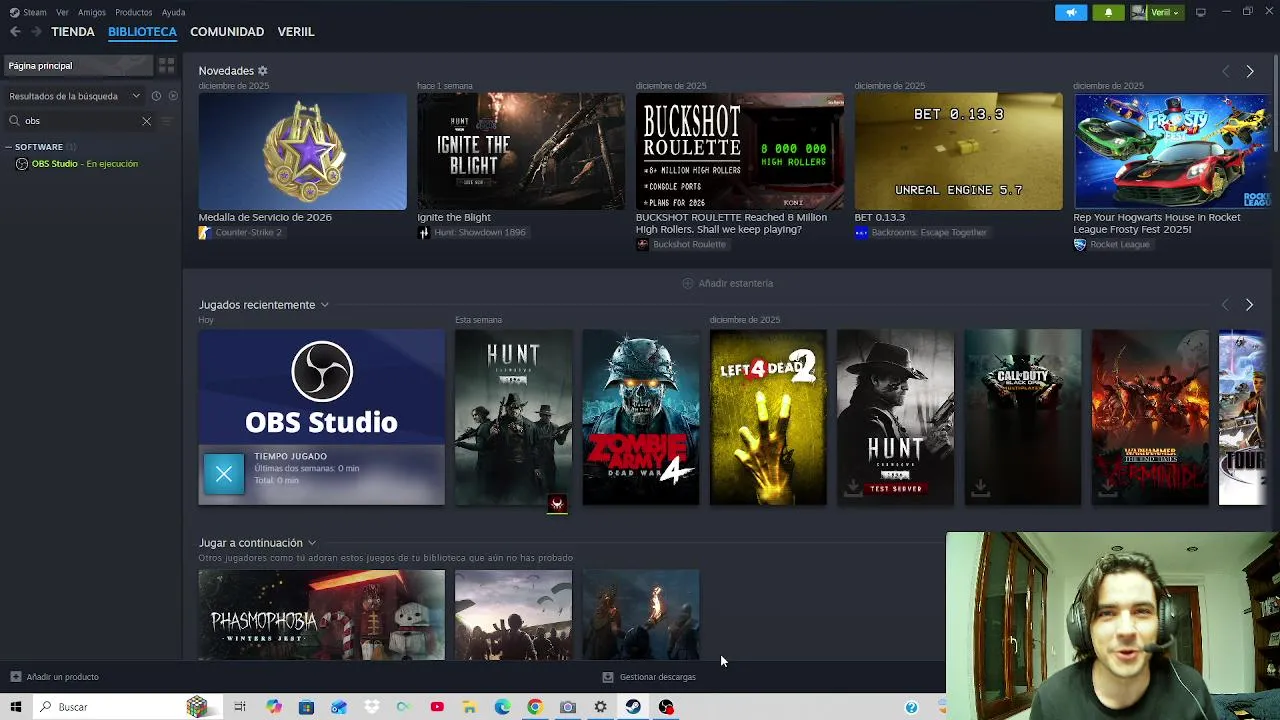1280x720 pixels.
Task: Switch to the BIBLIOTECA tab
Action: pos(142,32)
